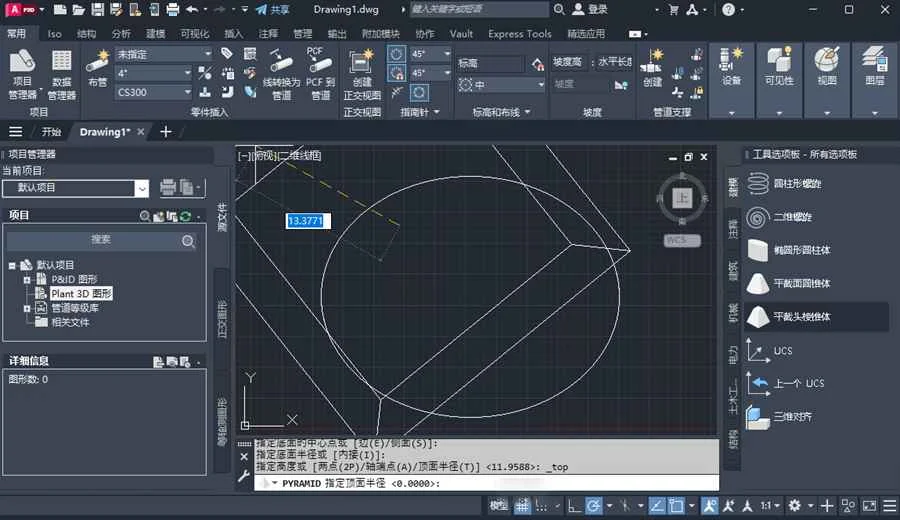Switch to the Start (开始) file tab
Screen dimensions: 900x520
[51, 132]
